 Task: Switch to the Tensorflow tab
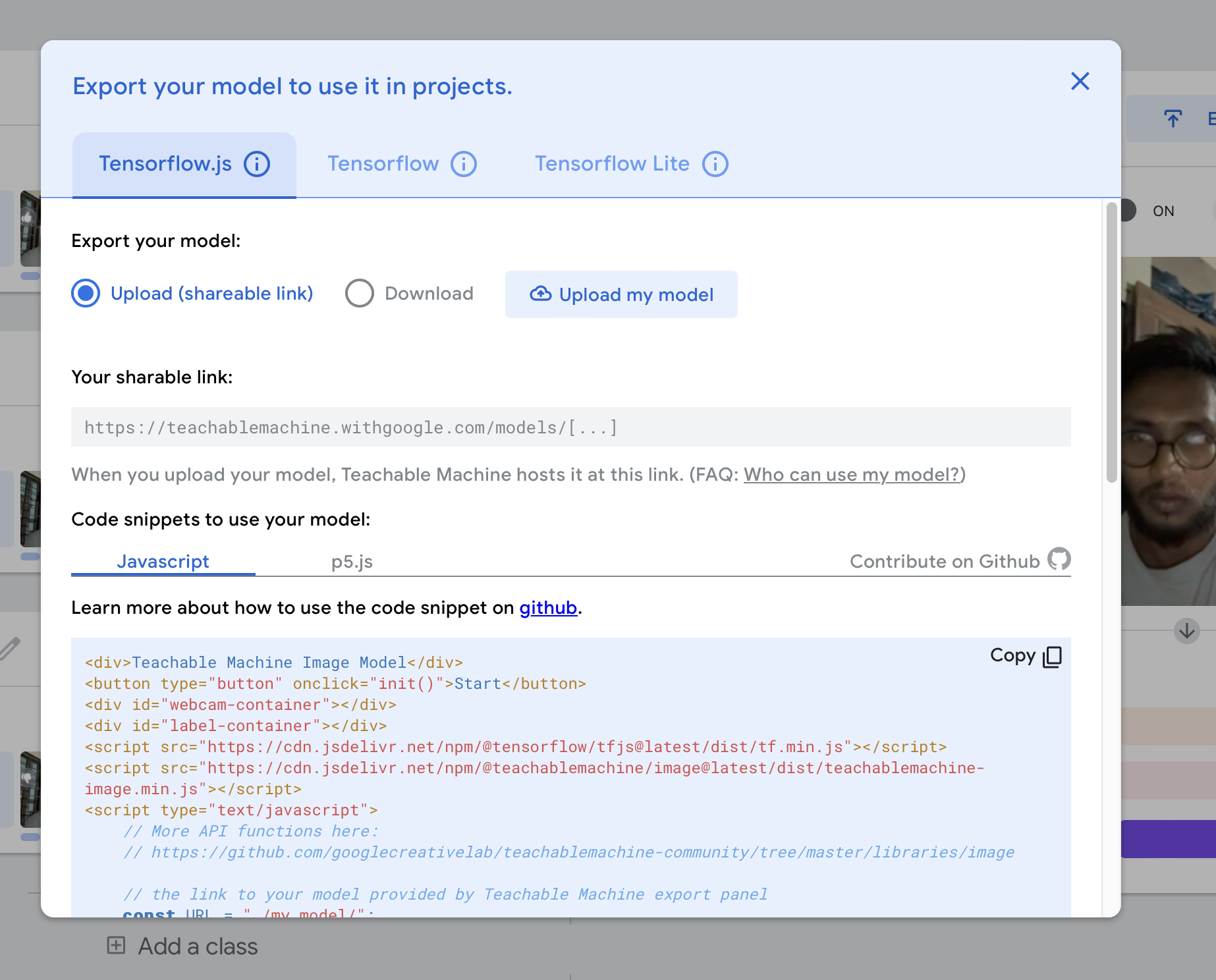[x=383, y=164]
